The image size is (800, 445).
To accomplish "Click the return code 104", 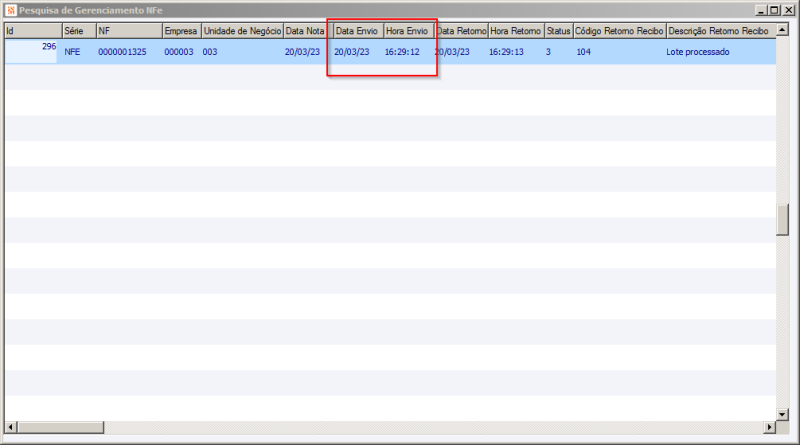I will click(x=584, y=52).
